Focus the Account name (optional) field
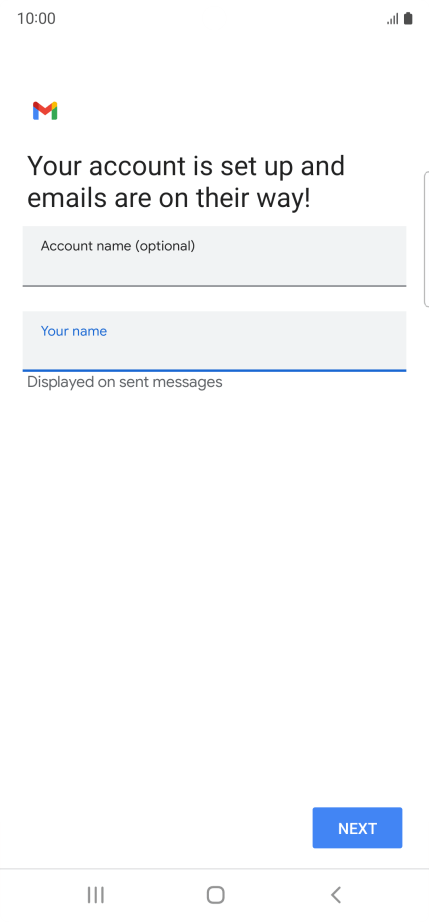The width and height of the screenshot is (429, 922). 214,256
